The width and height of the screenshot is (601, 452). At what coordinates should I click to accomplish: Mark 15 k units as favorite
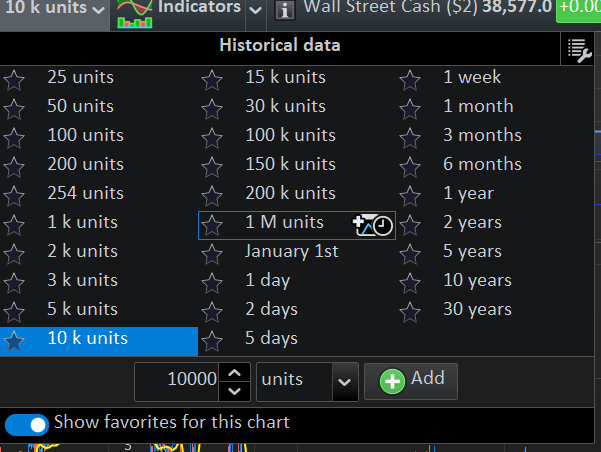[x=212, y=79]
